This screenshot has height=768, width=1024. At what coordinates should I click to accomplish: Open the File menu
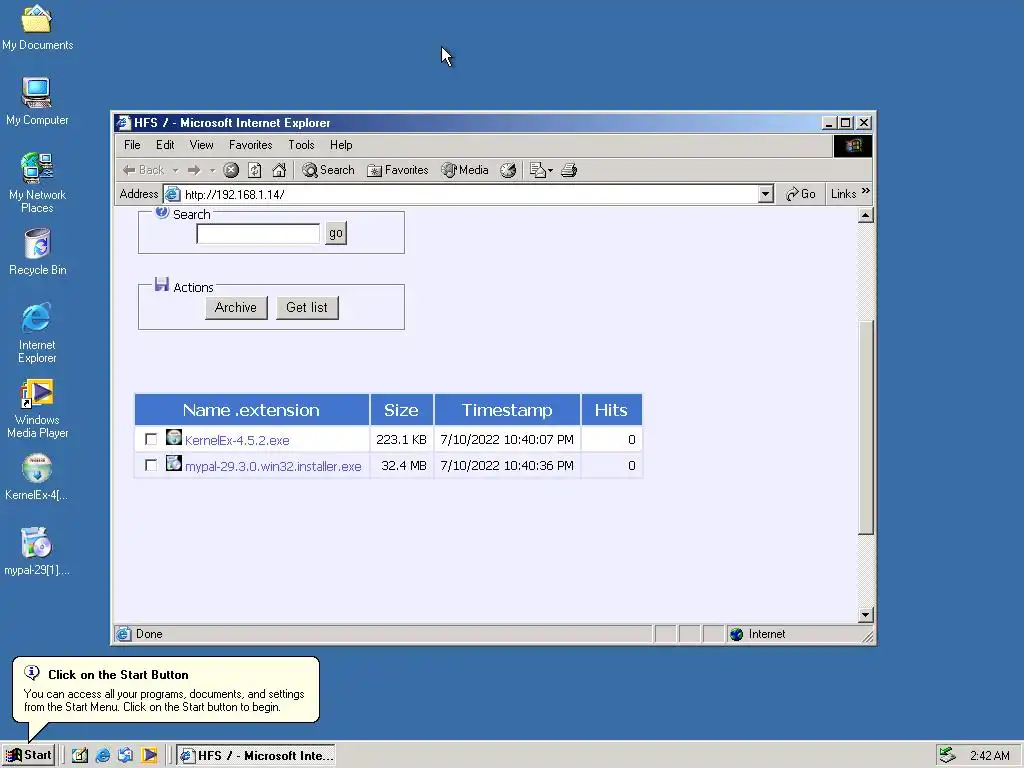coord(132,145)
